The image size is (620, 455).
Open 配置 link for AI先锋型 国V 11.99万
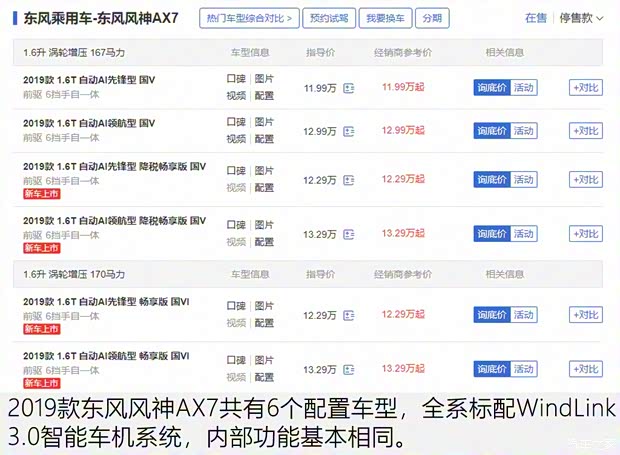click(x=264, y=96)
